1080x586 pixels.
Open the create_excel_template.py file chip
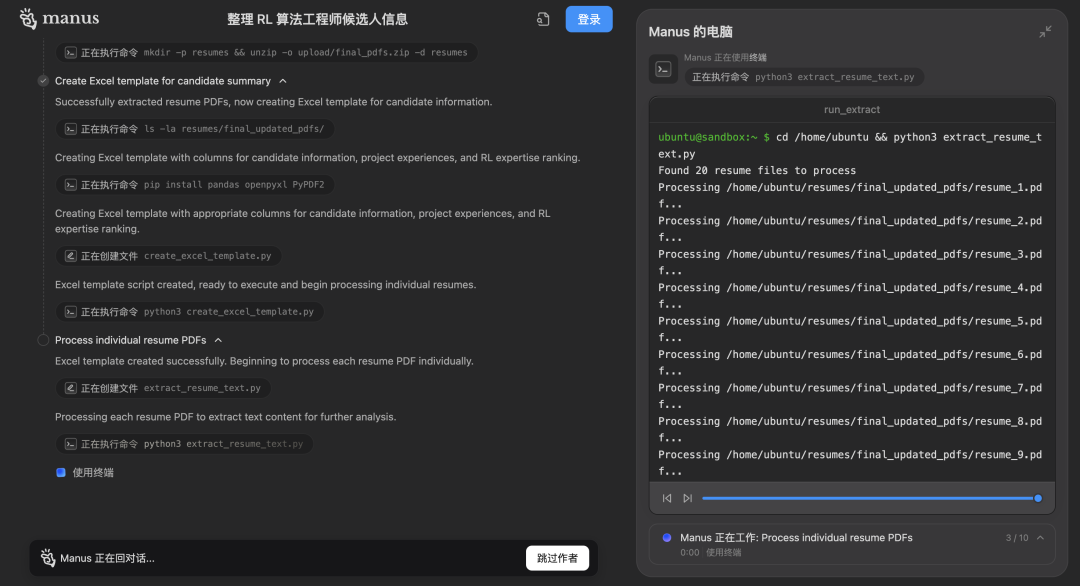pos(168,256)
